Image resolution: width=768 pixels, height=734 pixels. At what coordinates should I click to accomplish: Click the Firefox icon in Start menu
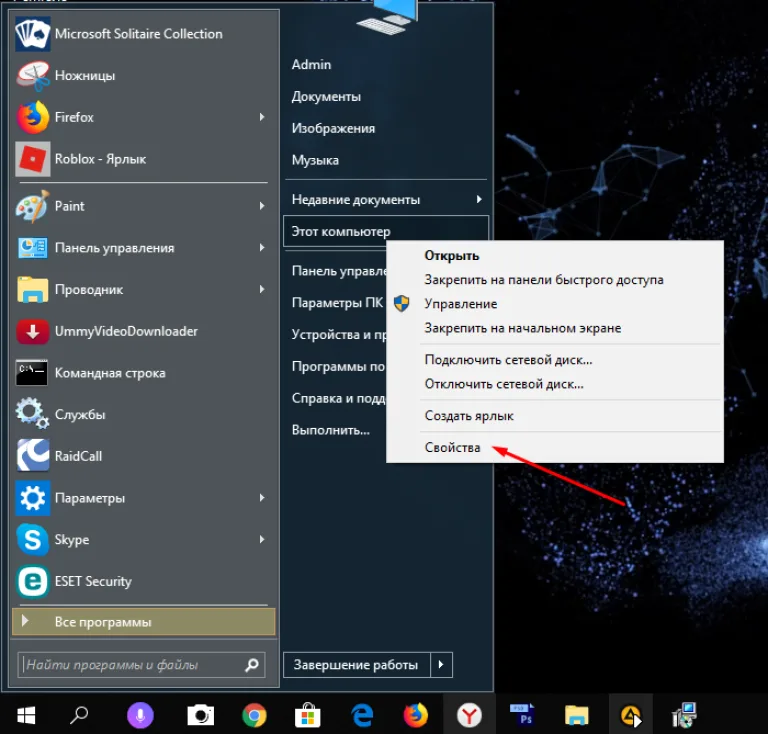click(32, 117)
